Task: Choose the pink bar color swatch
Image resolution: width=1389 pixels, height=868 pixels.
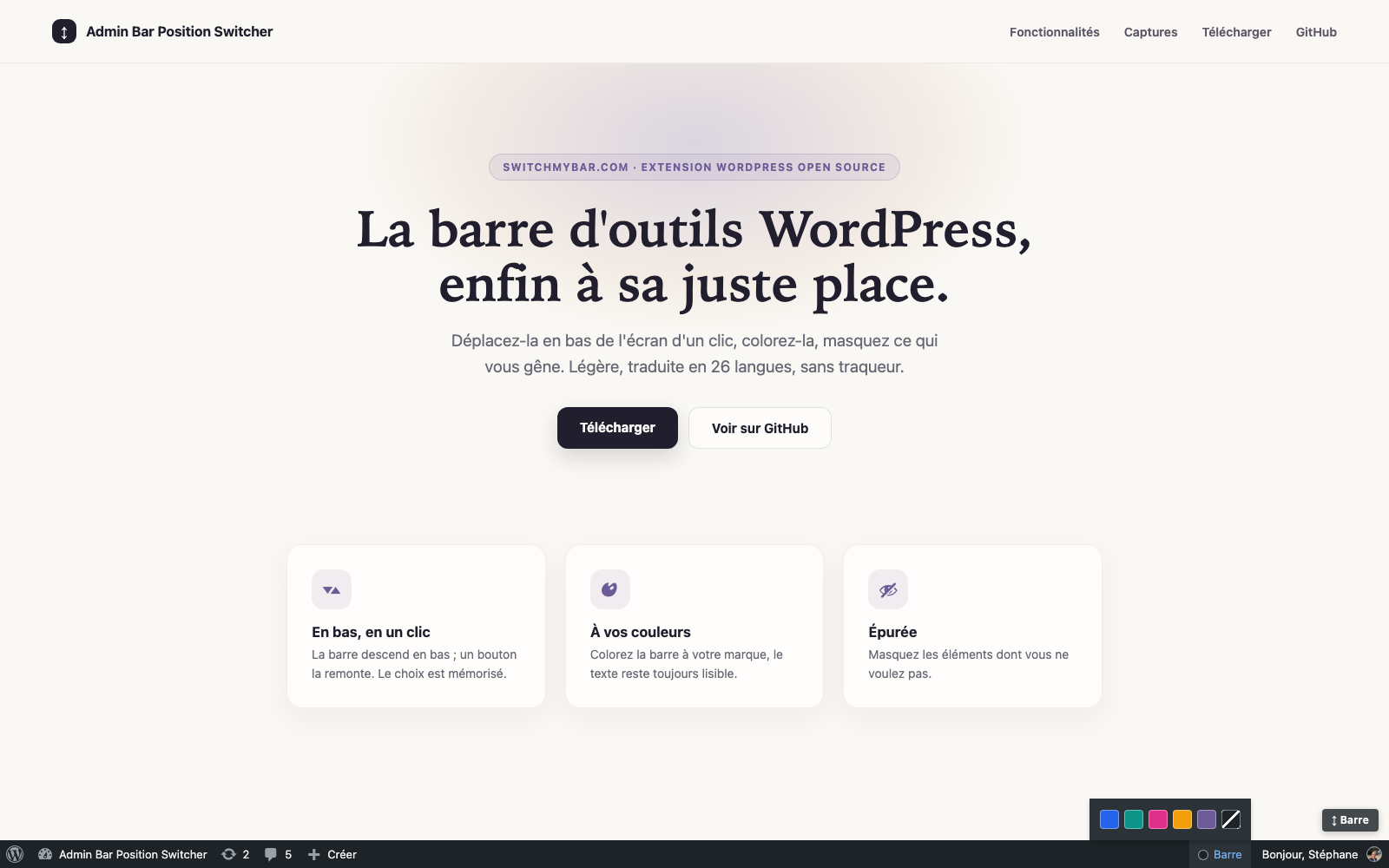Action: 1158,819
